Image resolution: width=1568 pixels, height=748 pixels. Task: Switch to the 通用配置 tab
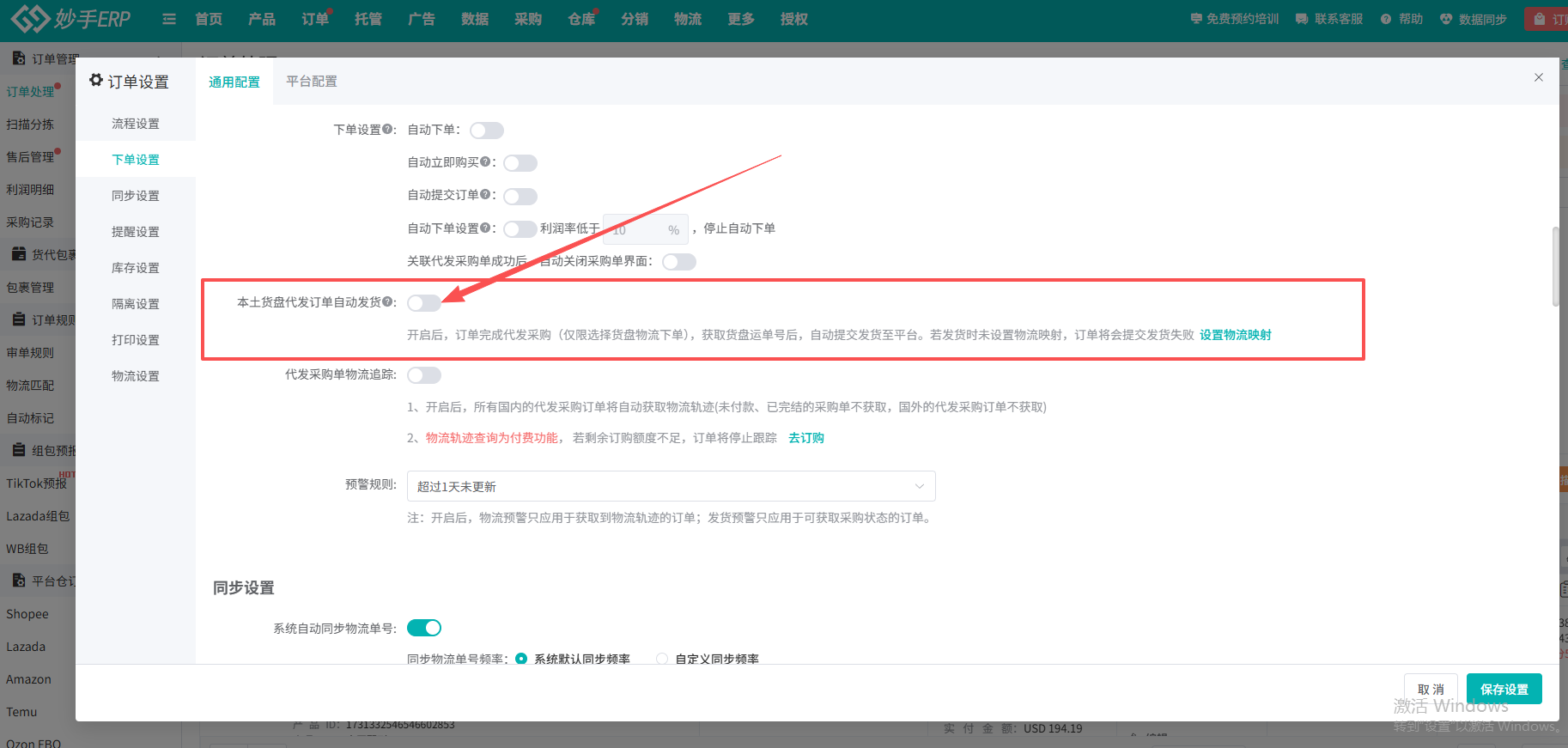click(234, 82)
